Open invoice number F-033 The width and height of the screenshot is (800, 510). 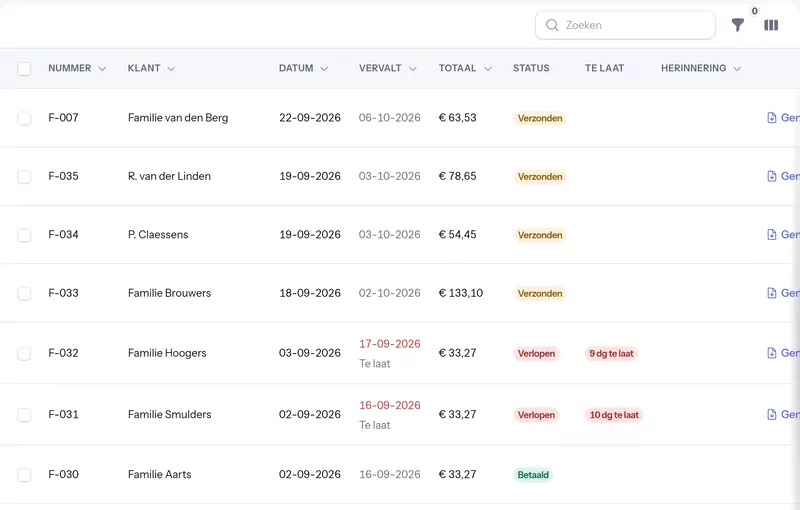pyautogui.click(x=63, y=293)
